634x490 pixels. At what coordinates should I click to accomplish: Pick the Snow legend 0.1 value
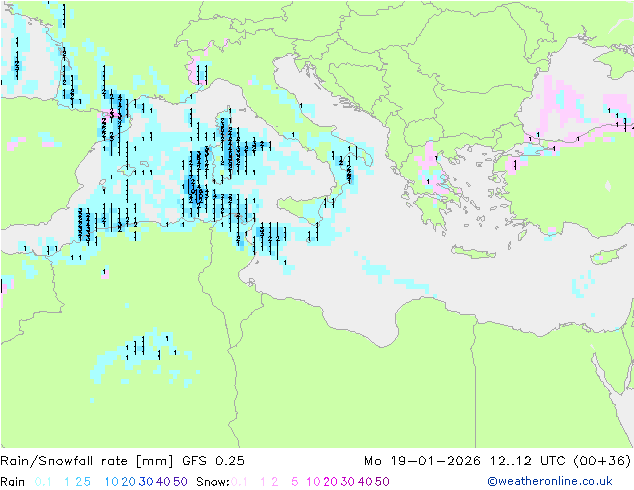tap(239, 482)
